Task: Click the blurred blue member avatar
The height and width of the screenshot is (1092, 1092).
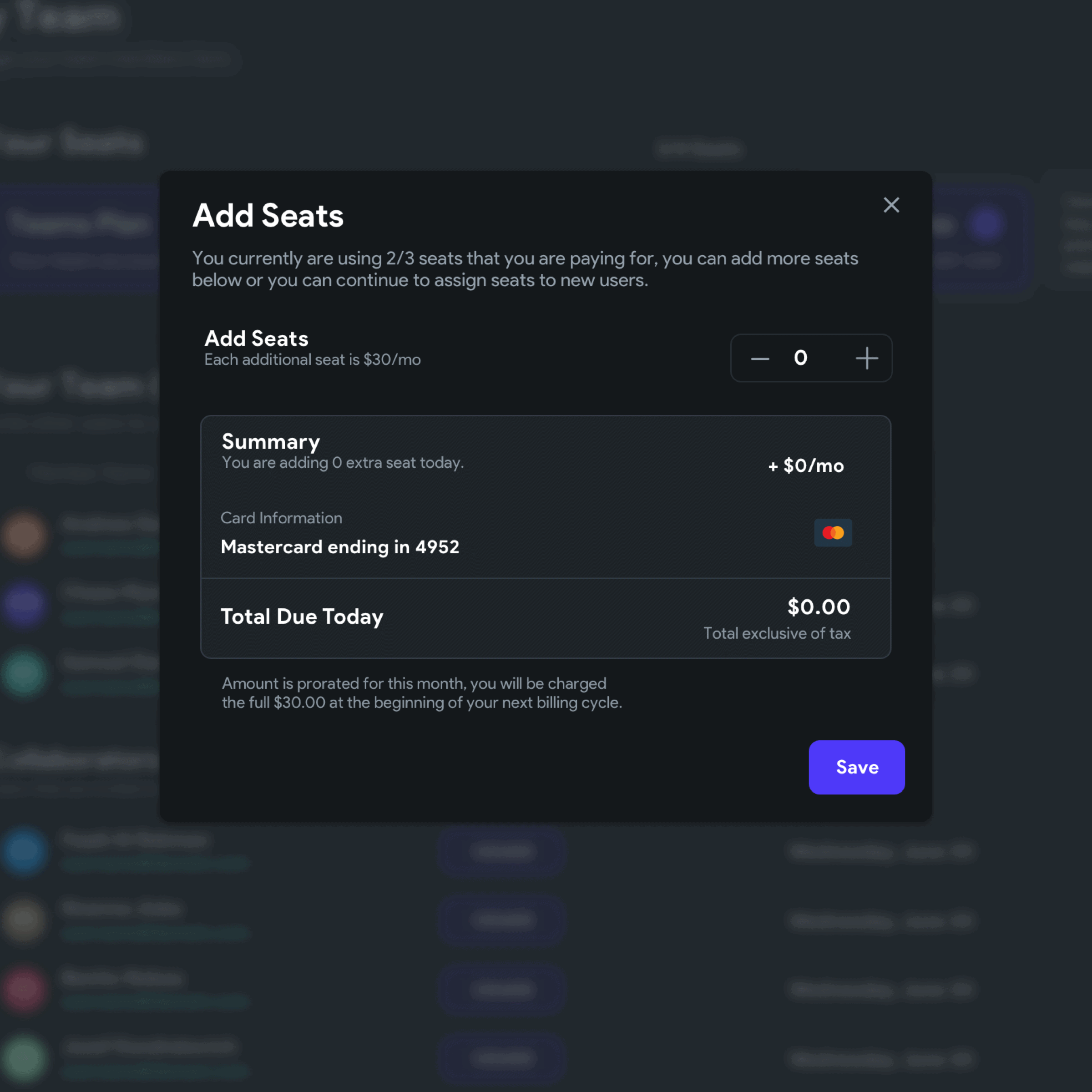Action: [24, 851]
